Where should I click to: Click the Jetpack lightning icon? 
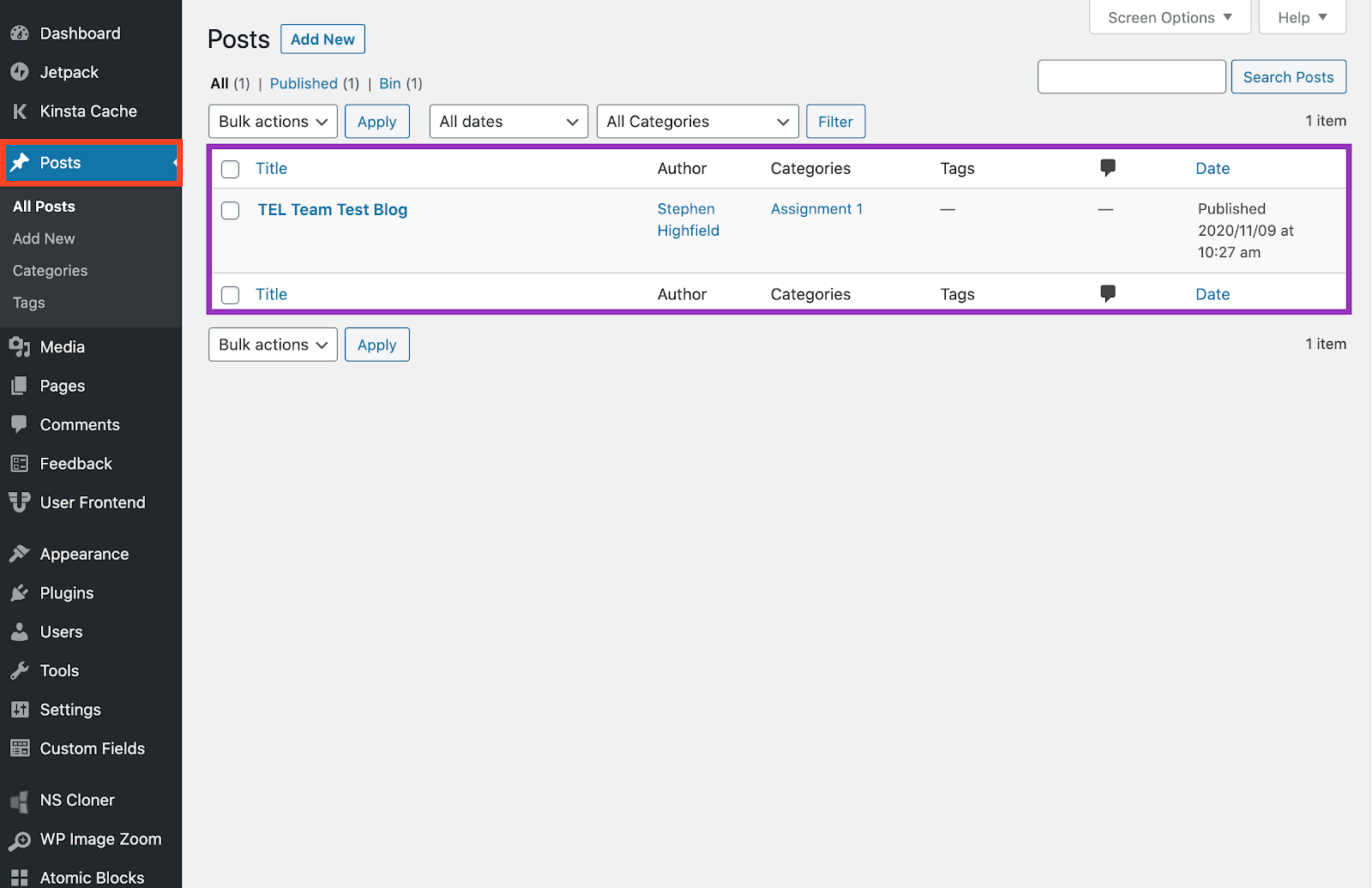pyautogui.click(x=20, y=73)
